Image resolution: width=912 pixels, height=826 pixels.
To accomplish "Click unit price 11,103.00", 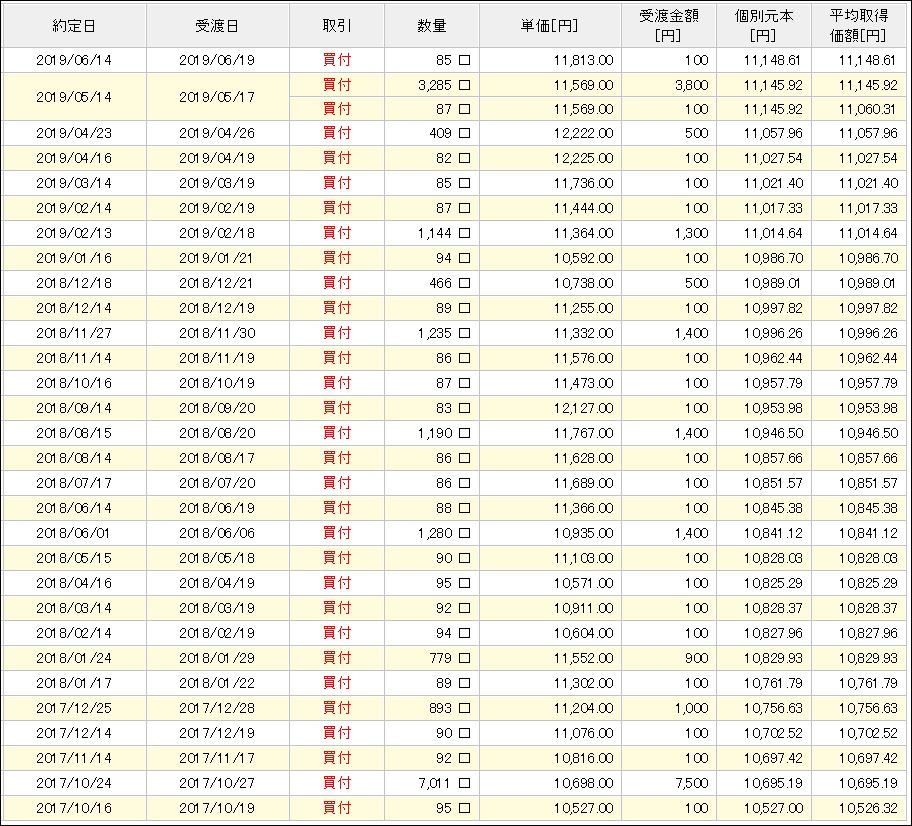I will click(583, 558).
